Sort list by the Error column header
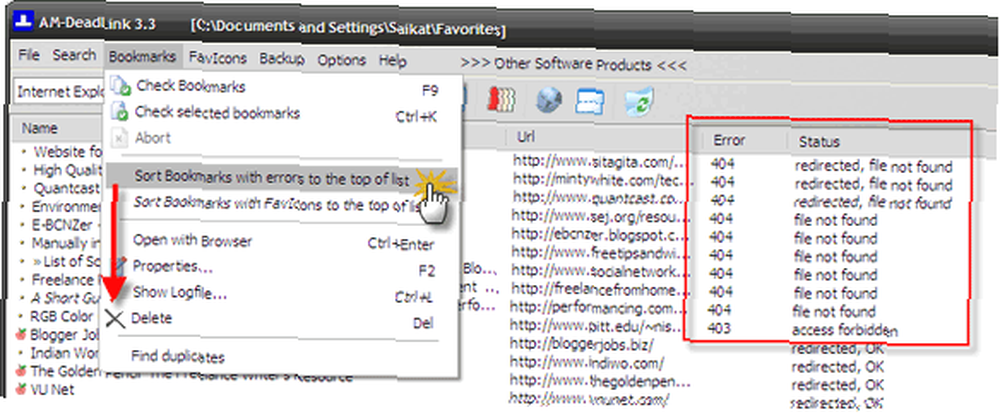The image size is (1000, 417). 729,140
